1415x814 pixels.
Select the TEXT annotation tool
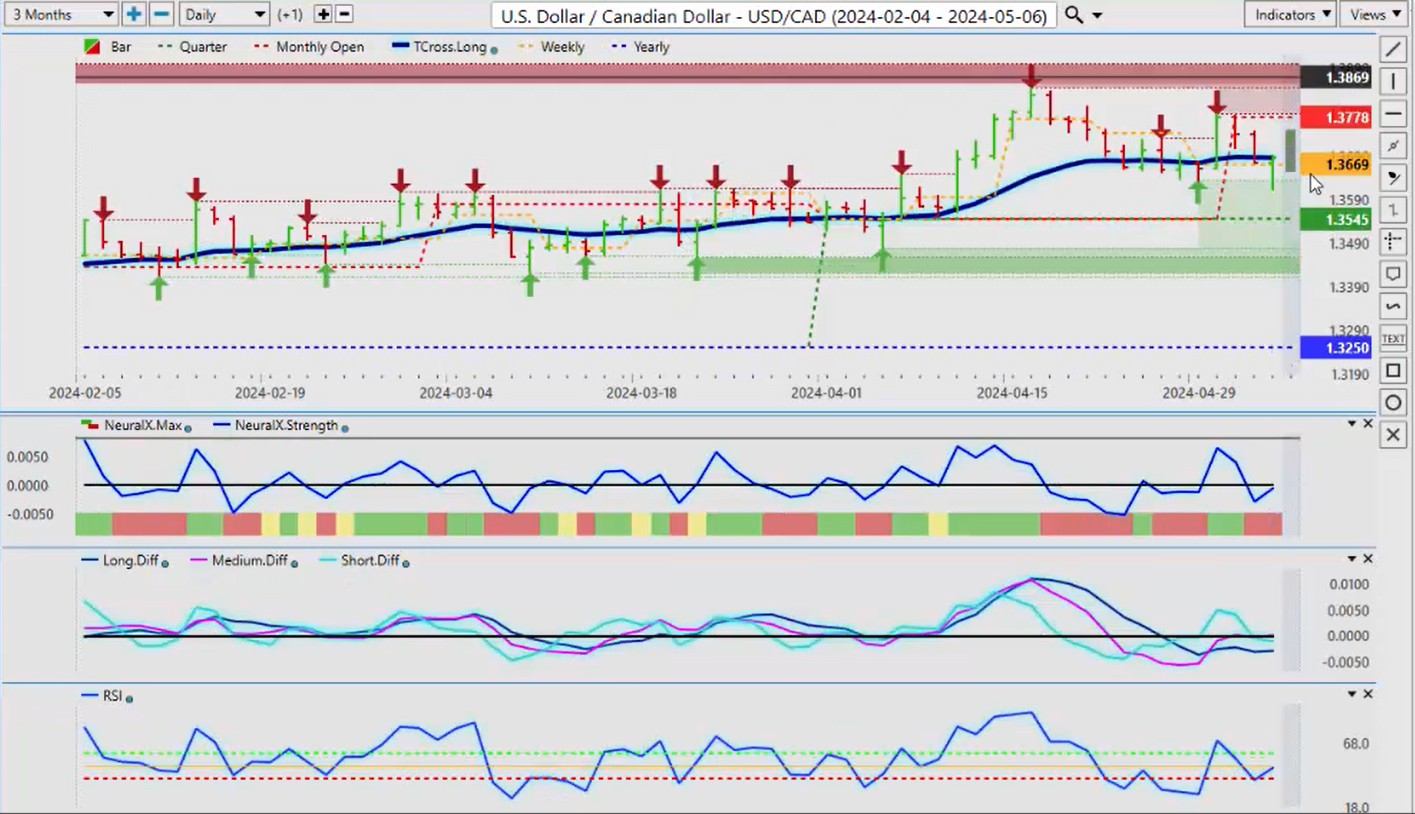click(1392, 339)
